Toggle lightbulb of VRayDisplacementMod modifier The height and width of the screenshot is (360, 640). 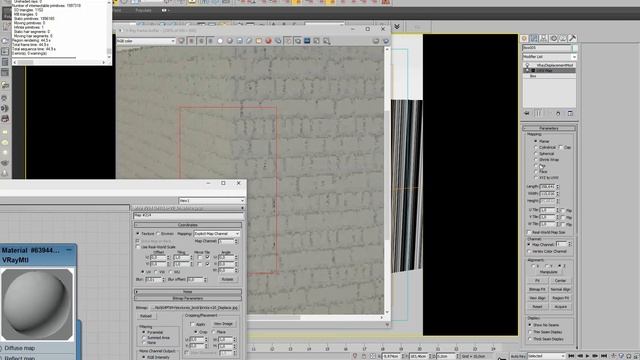[527, 65]
